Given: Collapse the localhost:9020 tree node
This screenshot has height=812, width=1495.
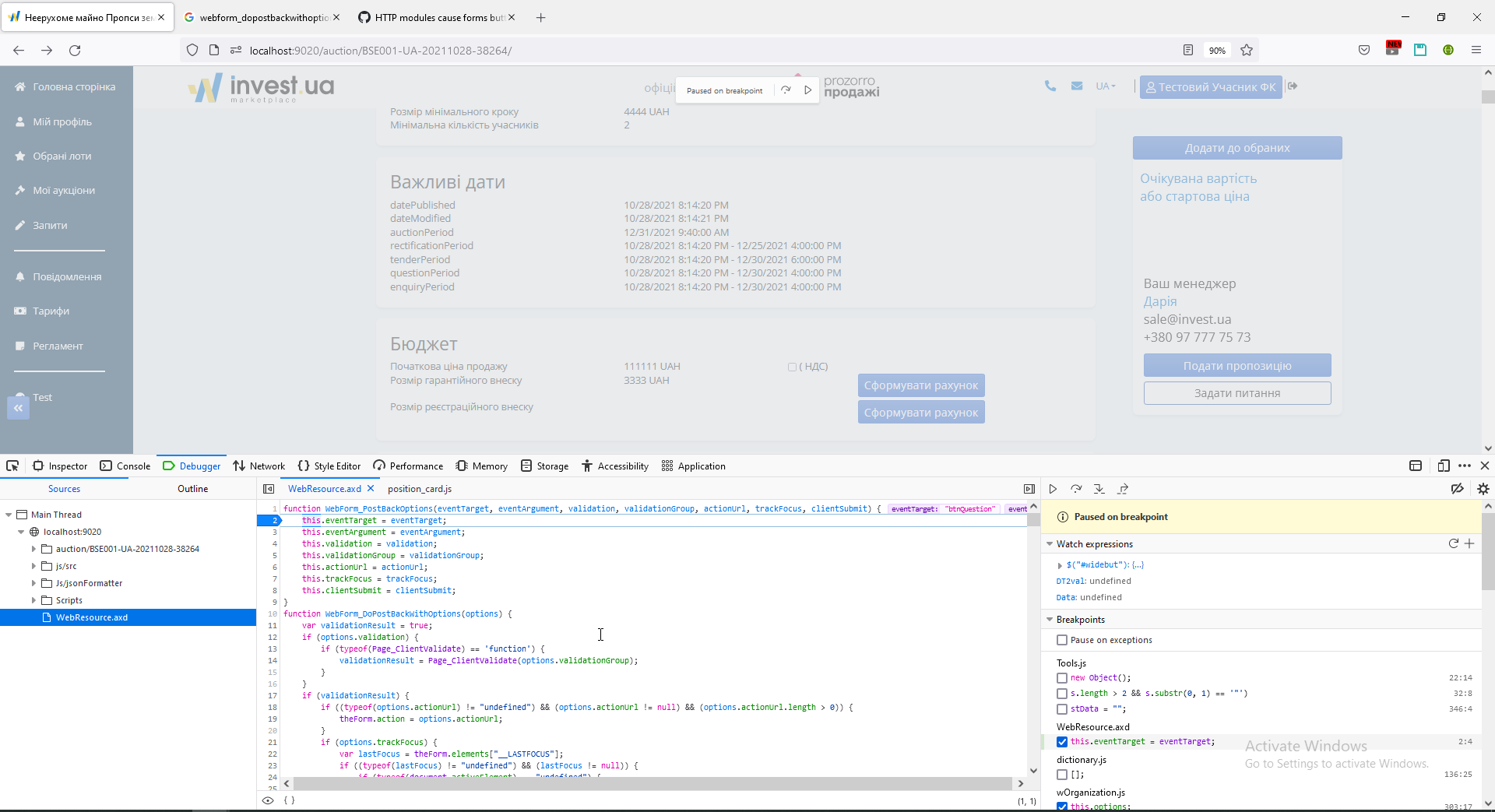Looking at the screenshot, I should point(21,532).
